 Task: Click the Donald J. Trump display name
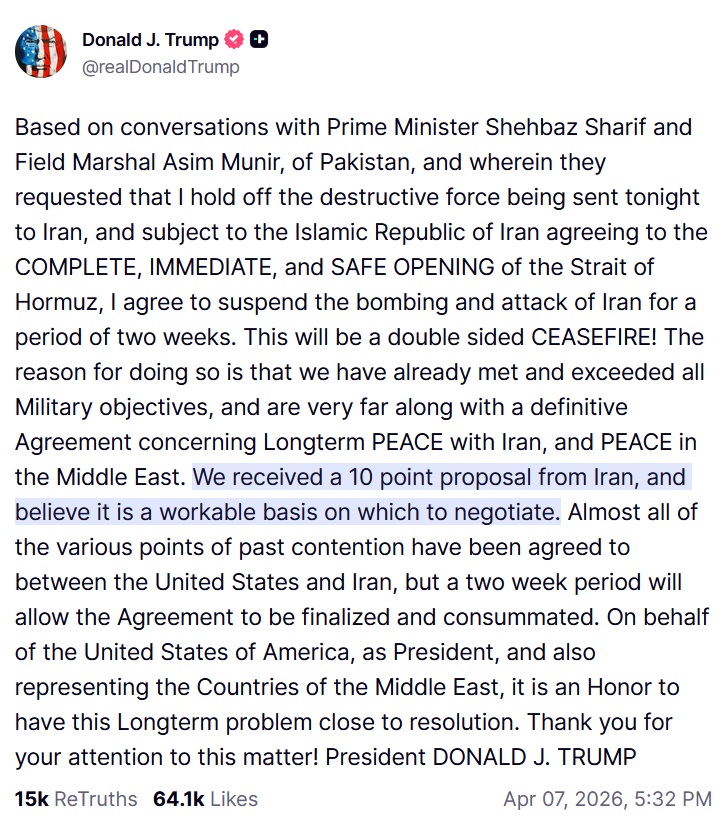tap(152, 41)
